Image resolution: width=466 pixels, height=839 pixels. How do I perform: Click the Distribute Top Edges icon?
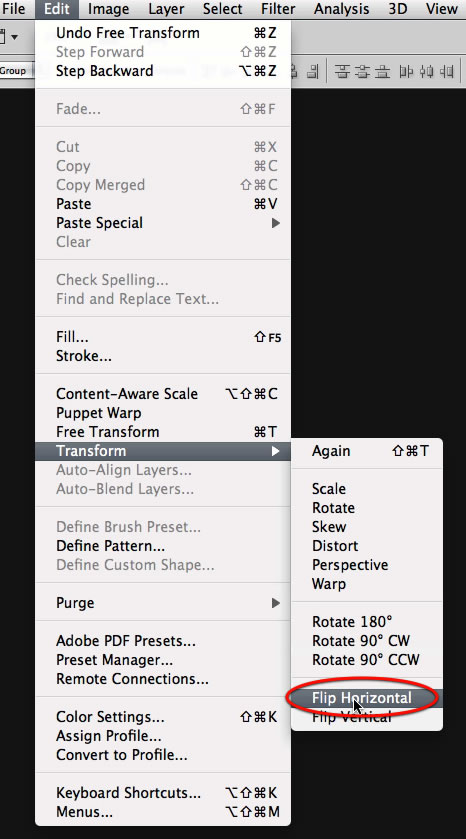[x=342, y=71]
